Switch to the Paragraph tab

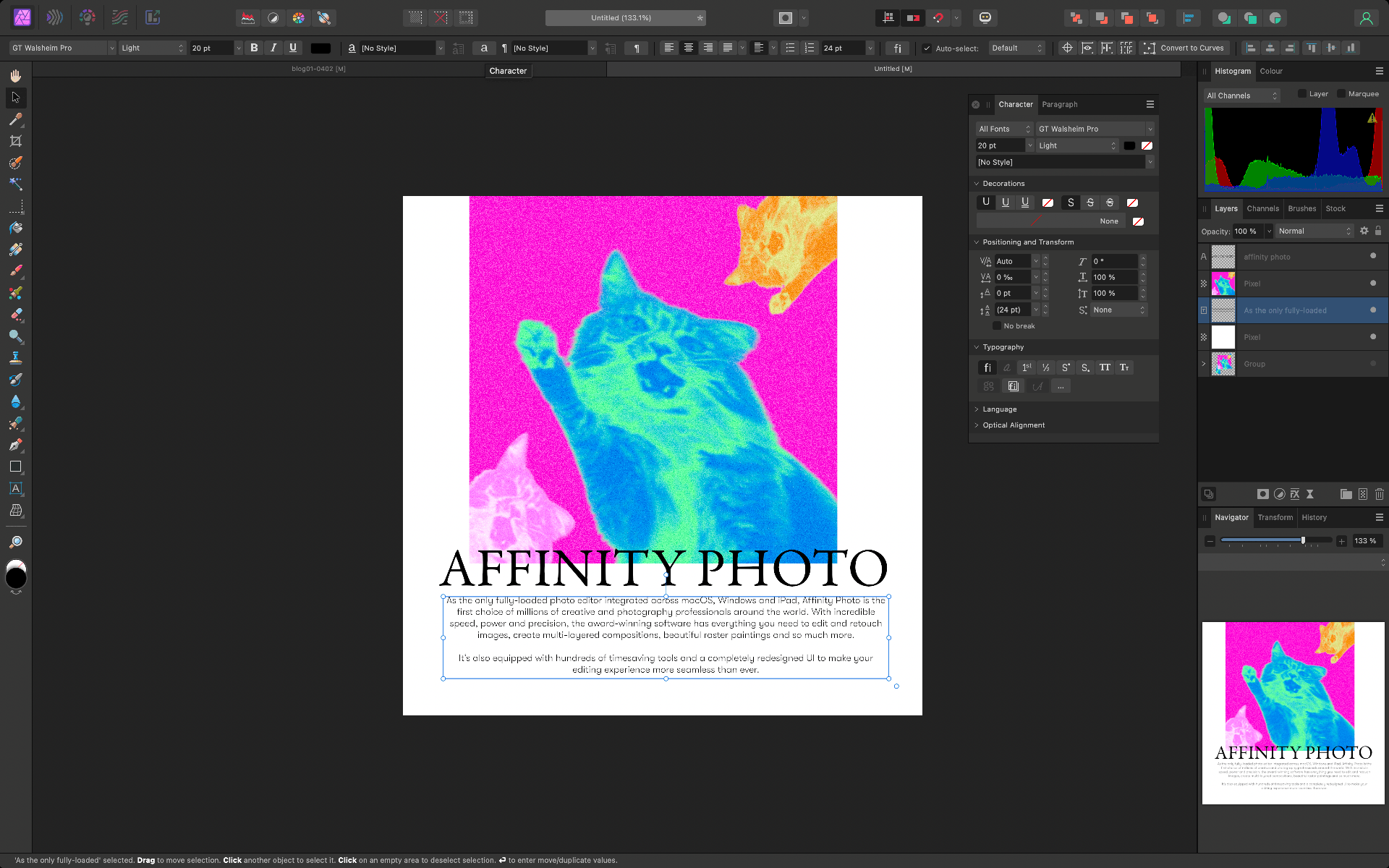[1059, 105]
